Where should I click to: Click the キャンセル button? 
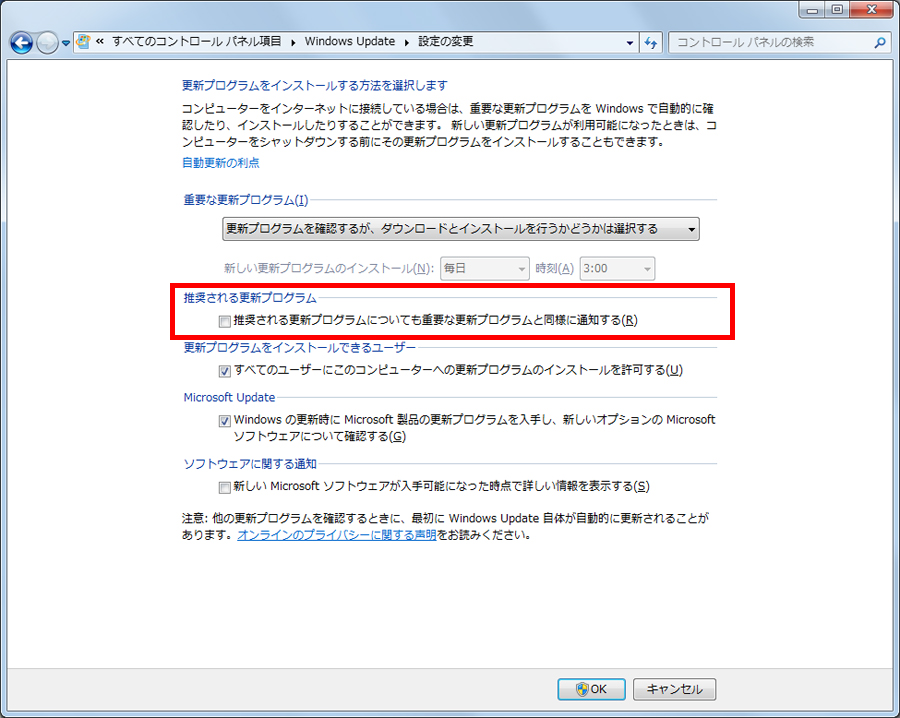tap(674, 689)
